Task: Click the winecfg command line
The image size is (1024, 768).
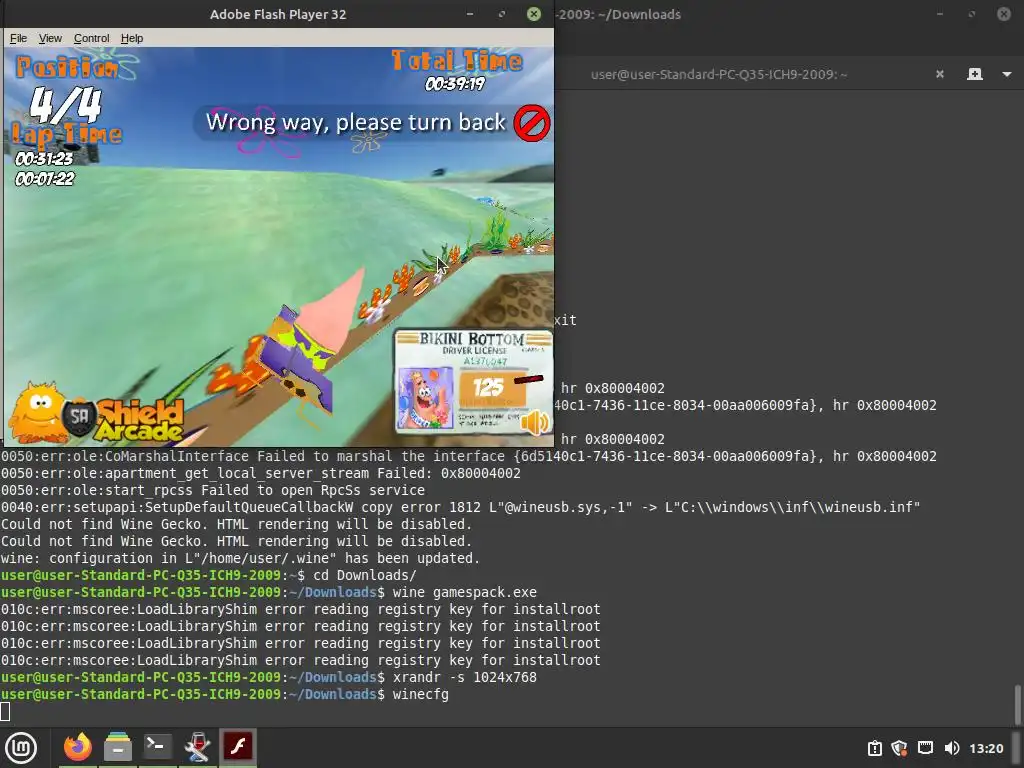Action: 225,694
